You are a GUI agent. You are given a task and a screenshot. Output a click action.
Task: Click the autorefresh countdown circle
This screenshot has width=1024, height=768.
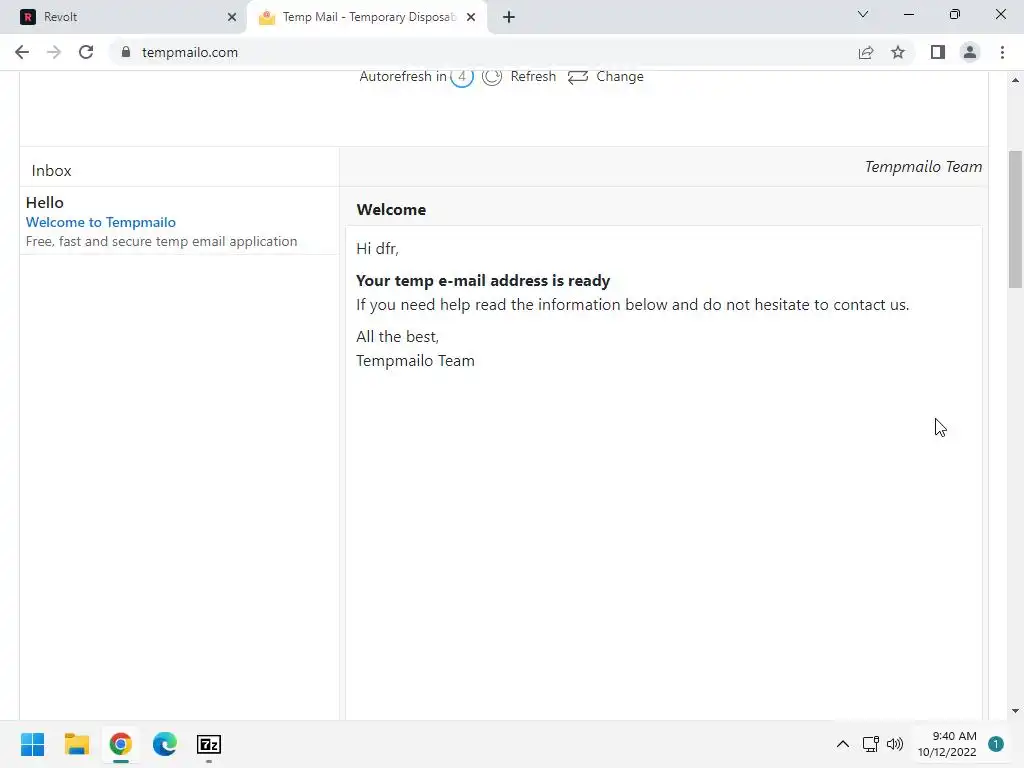click(462, 77)
